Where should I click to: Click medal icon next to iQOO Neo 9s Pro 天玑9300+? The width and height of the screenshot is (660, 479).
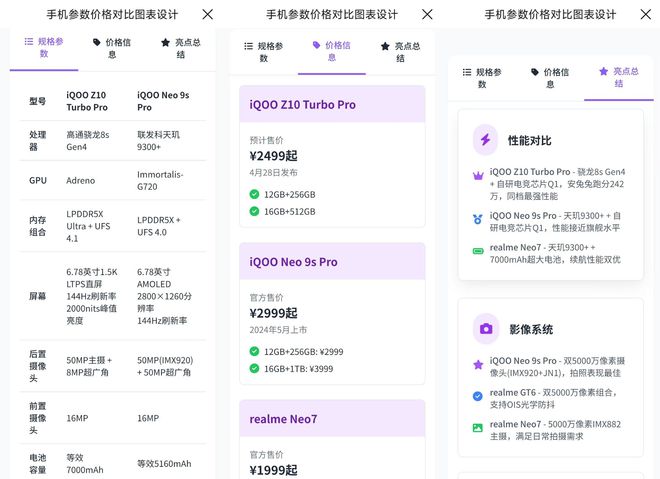(x=478, y=219)
